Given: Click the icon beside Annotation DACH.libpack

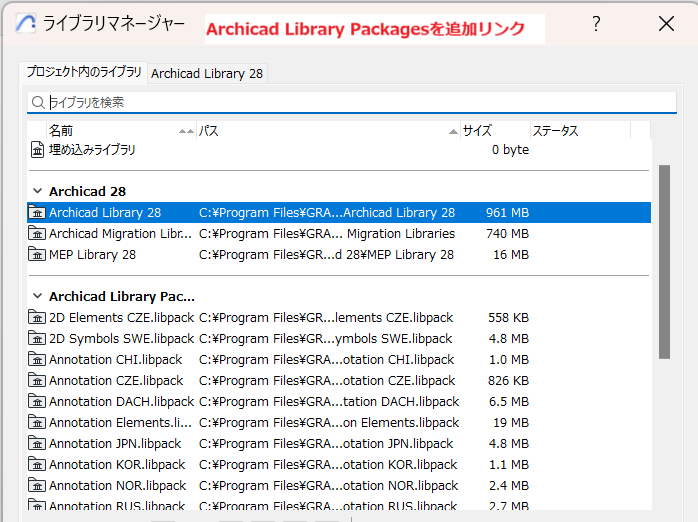Looking at the screenshot, I should coord(37,401).
